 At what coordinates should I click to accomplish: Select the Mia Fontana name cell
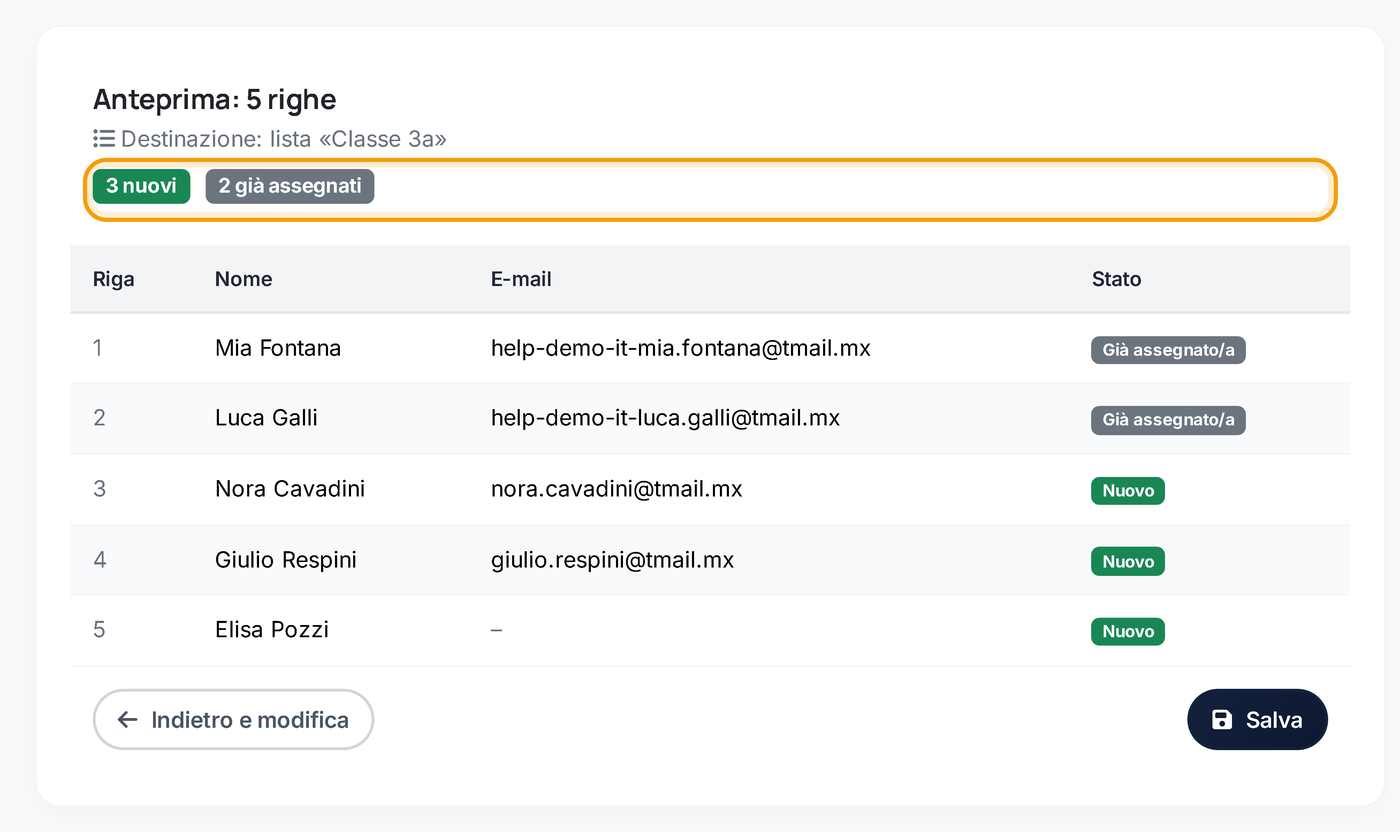pos(278,348)
